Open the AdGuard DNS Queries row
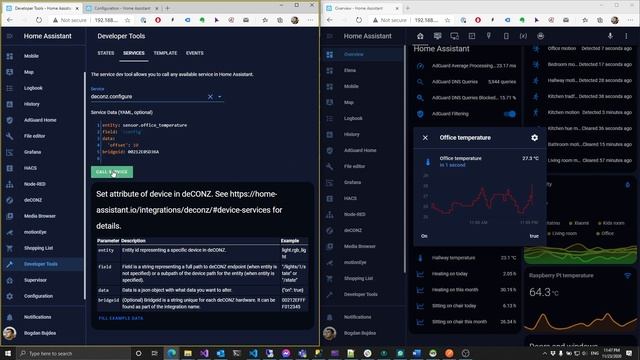The height and width of the screenshot is (360, 640). 466,82
